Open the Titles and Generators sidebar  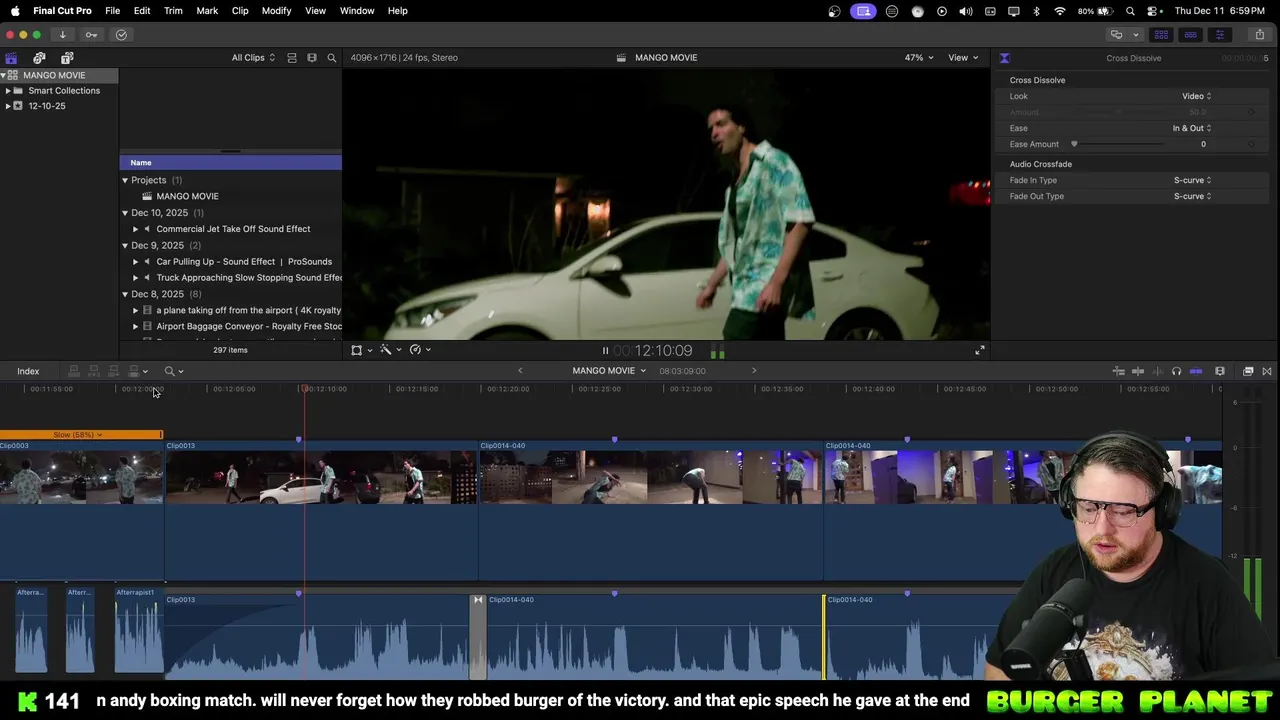[67, 58]
